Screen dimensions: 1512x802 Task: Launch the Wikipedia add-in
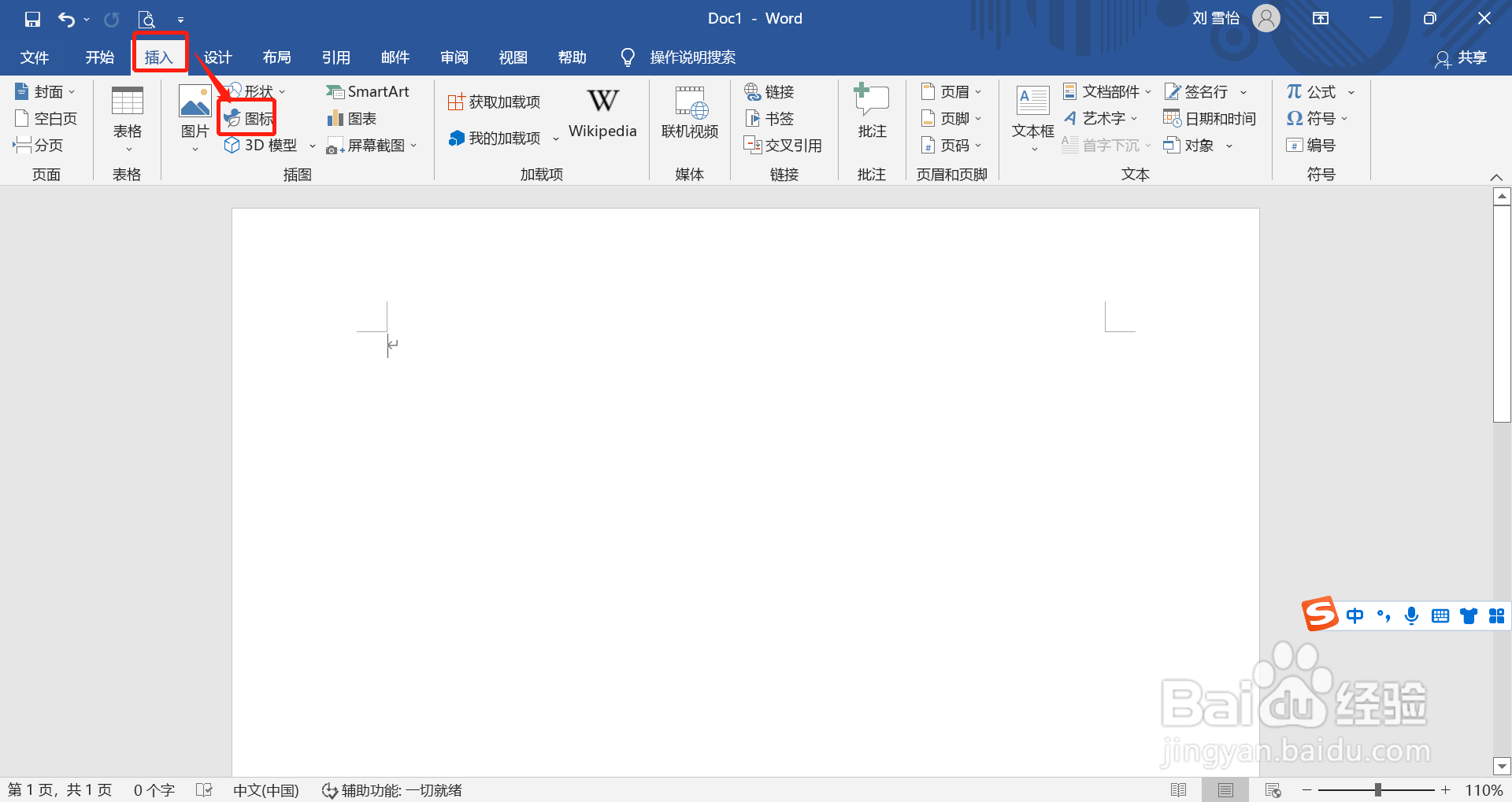[602, 113]
